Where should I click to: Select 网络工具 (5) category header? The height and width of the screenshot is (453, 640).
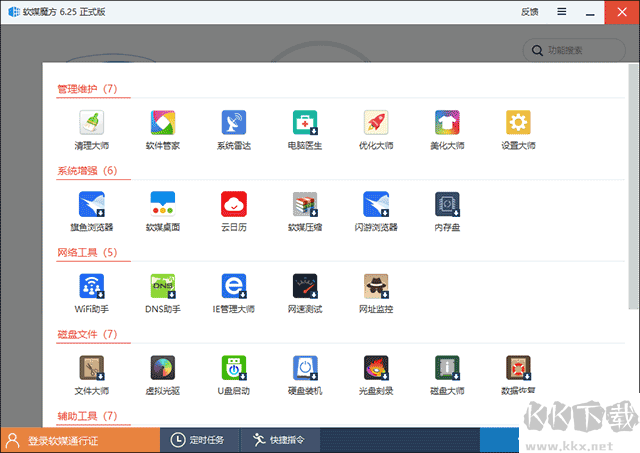pos(87,252)
